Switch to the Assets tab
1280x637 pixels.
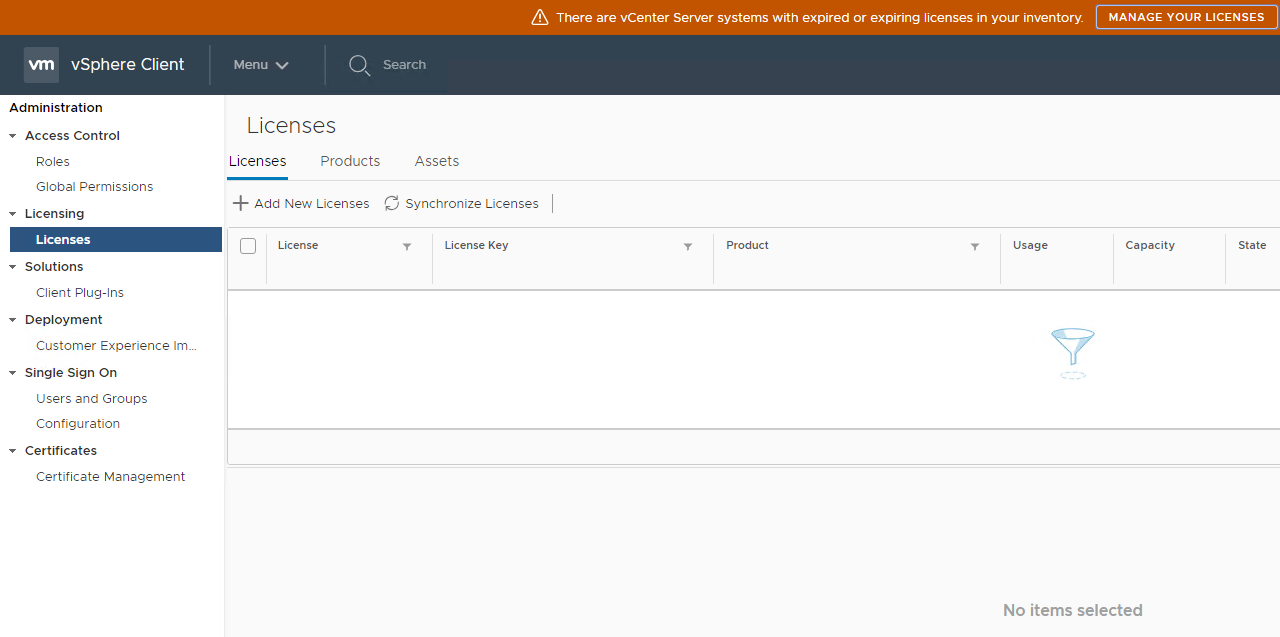tap(436, 161)
